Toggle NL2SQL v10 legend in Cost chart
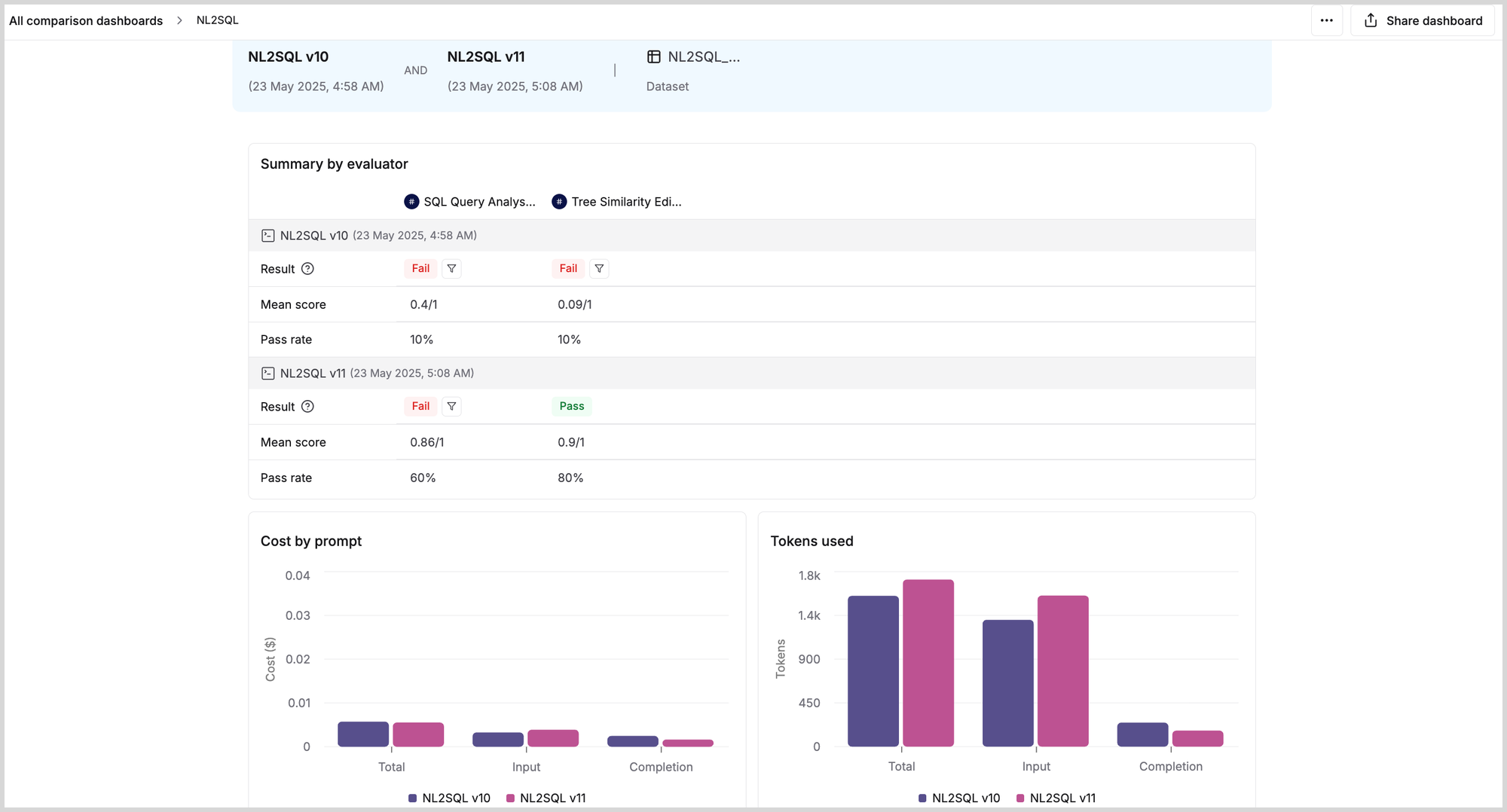The height and width of the screenshot is (812, 1507). pyautogui.click(x=449, y=798)
